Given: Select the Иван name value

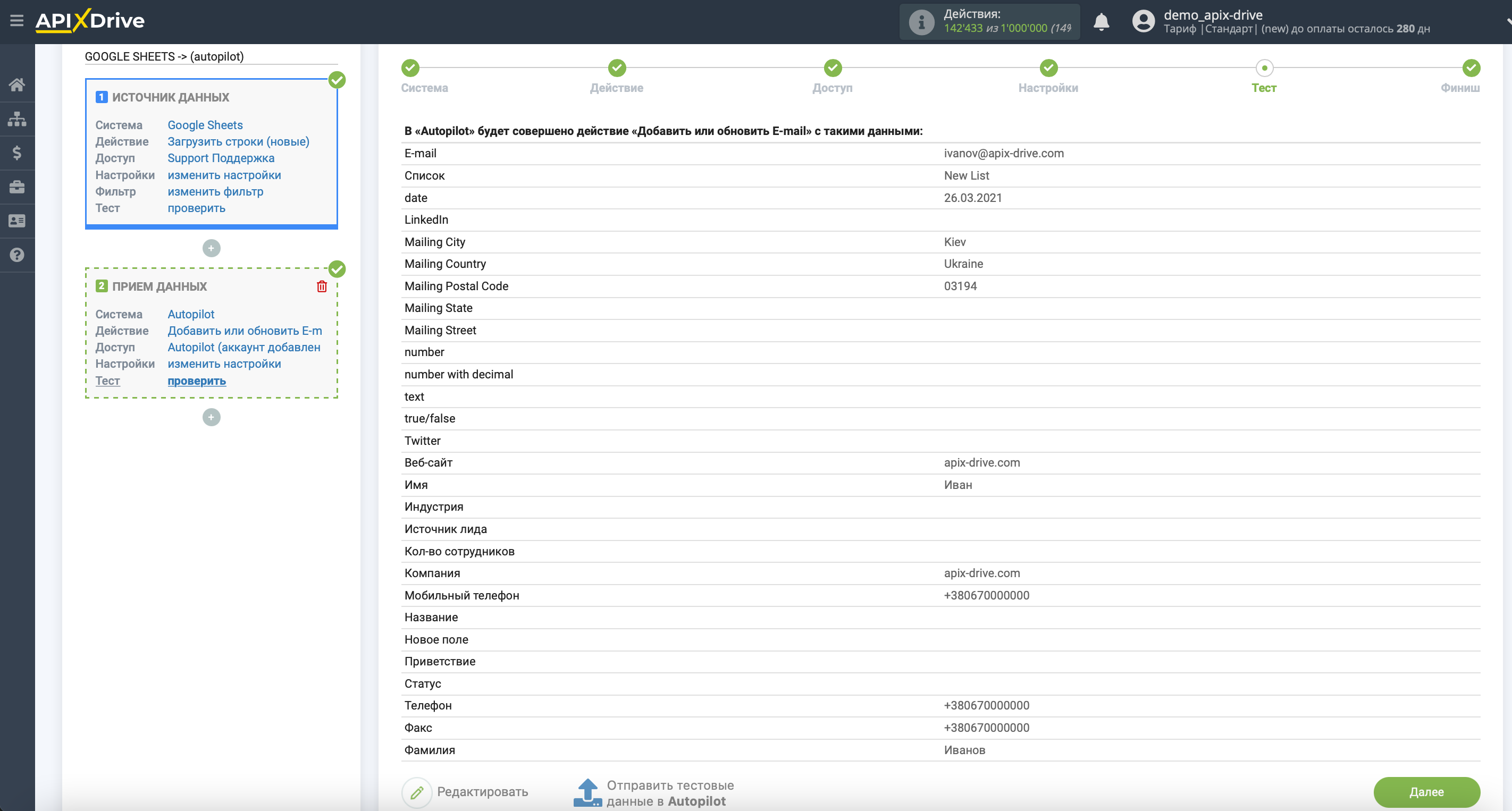Looking at the screenshot, I should 957,485.
